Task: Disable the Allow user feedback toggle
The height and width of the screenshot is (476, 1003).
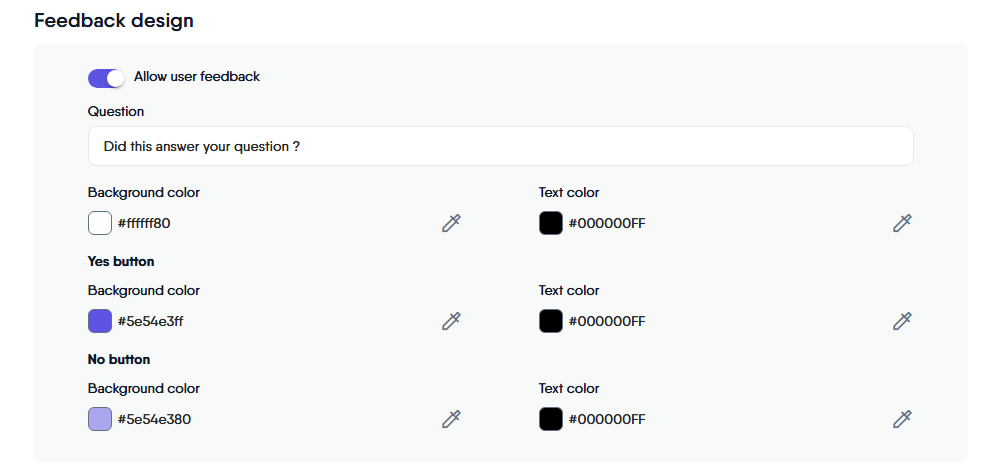Action: click(106, 77)
